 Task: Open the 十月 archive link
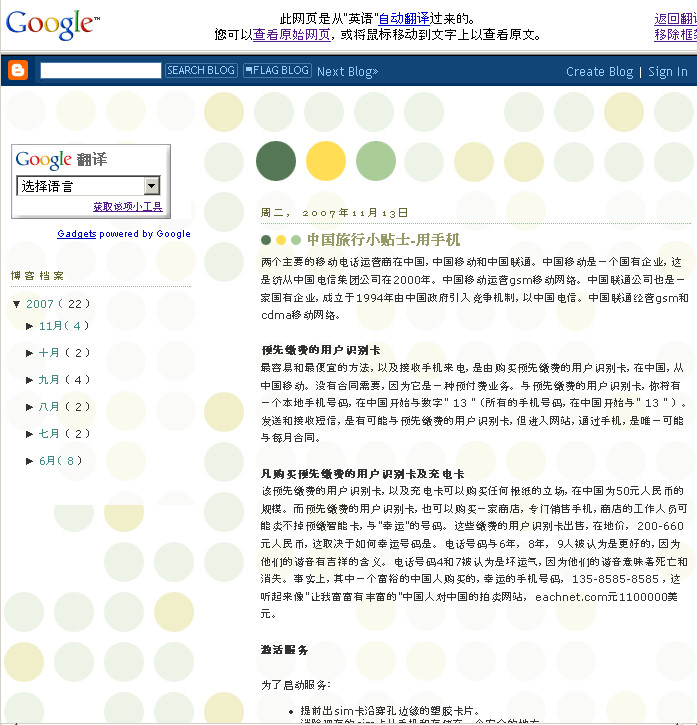[x=49, y=353]
